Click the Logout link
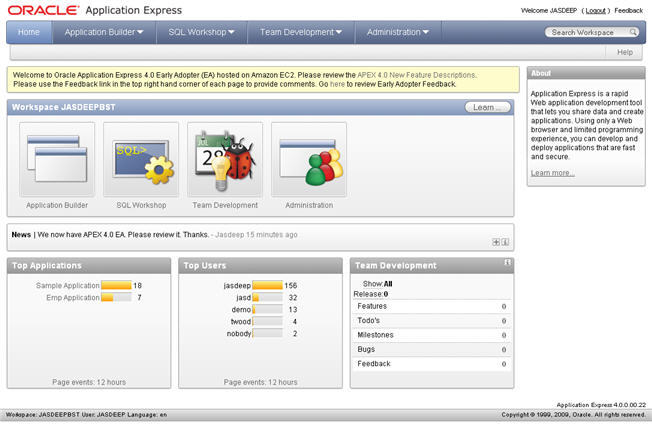Screen dimensions: 652x427 (x=595, y=10)
